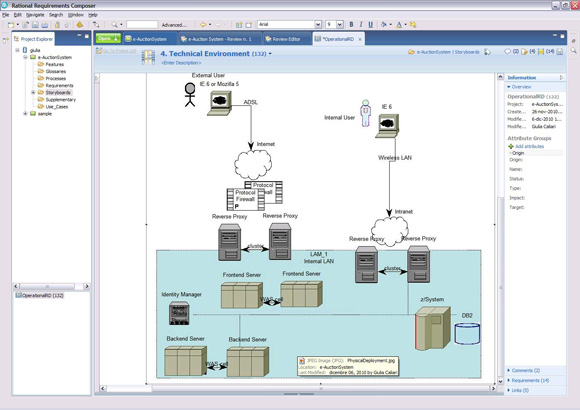
Task: Click the storyboard filmstrip icon beside the title
Action: [x=148, y=57]
